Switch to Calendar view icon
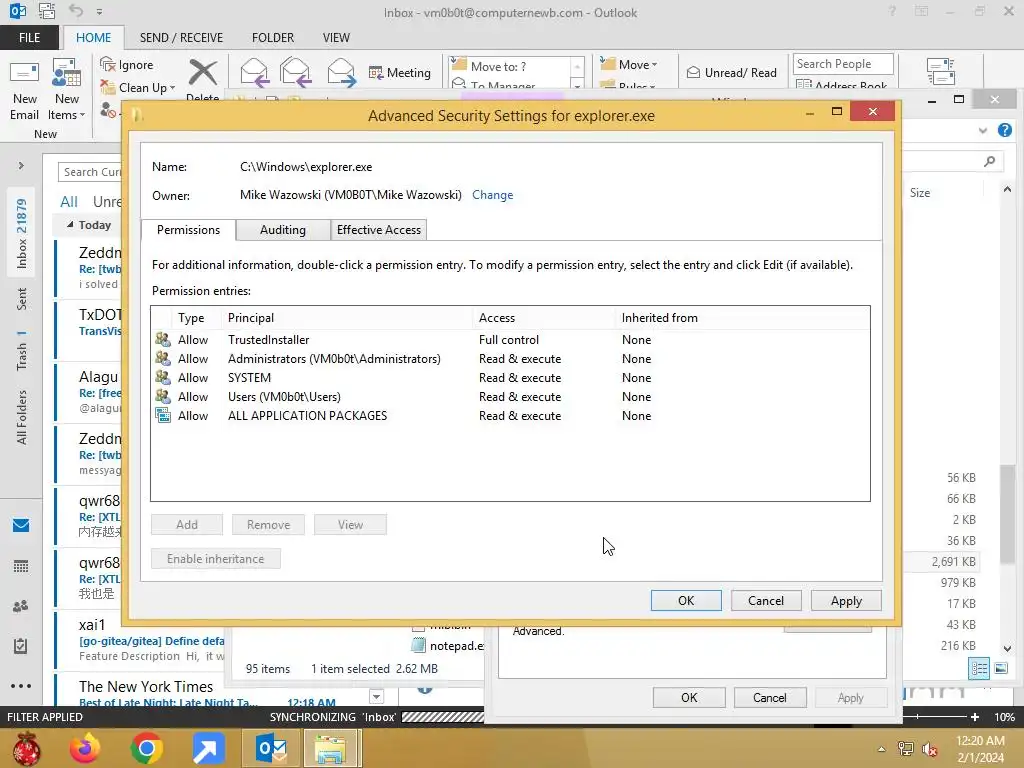This screenshot has height=768, width=1024. (x=21, y=566)
